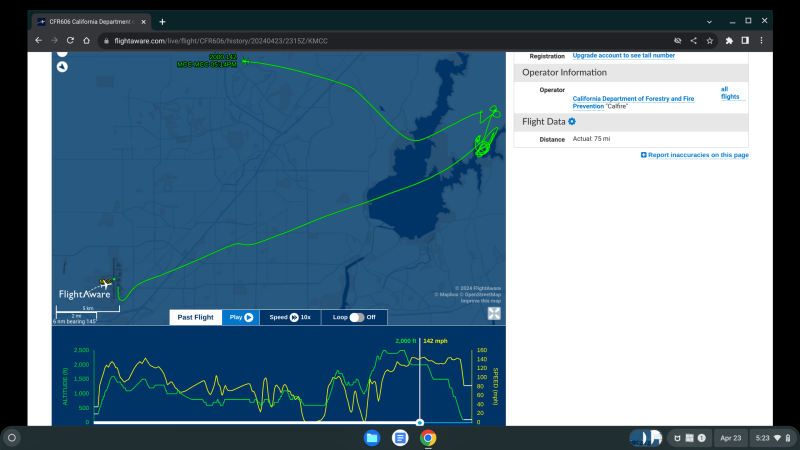Image resolution: width=800 pixels, height=450 pixels.
Task: Click the '142 mph' speed readout
Action: [x=435, y=341]
